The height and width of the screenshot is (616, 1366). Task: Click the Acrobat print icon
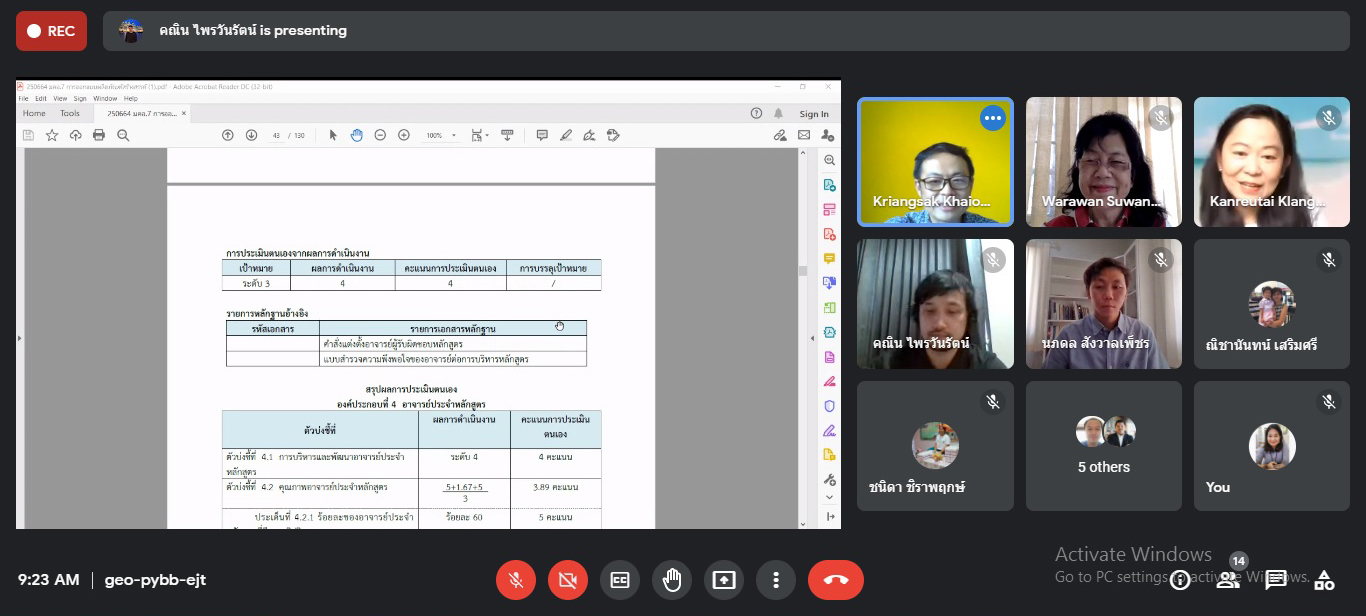click(x=99, y=135)
